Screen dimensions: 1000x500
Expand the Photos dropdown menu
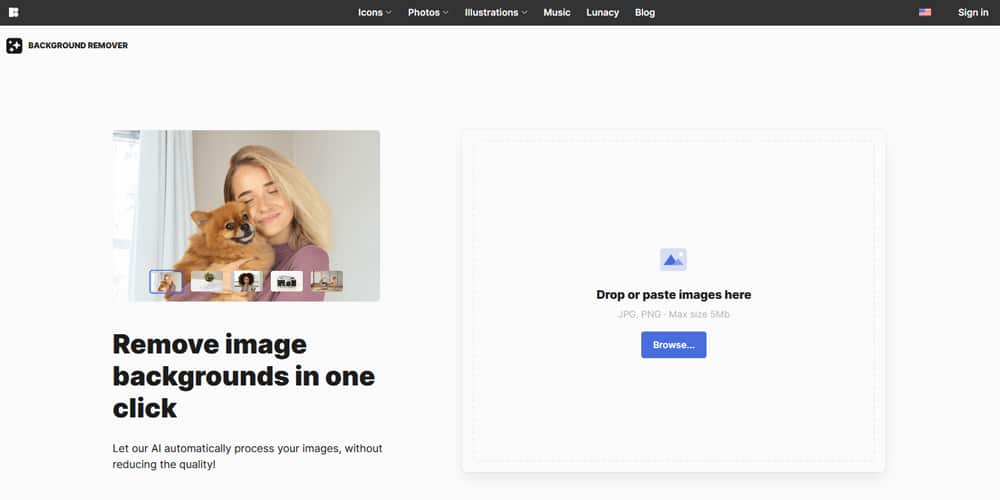click(428, 12)
